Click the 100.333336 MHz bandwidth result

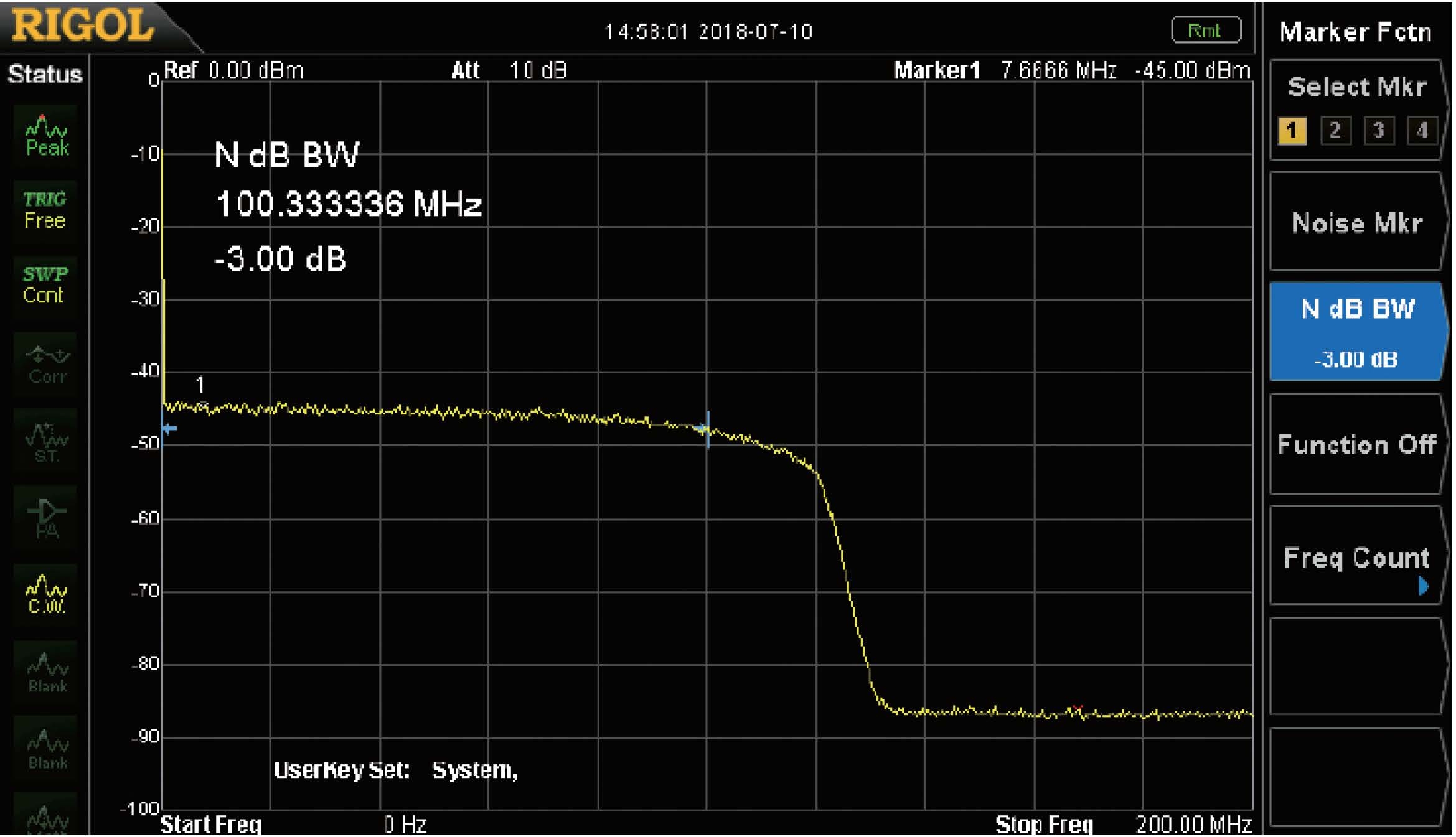coord(349,204)
